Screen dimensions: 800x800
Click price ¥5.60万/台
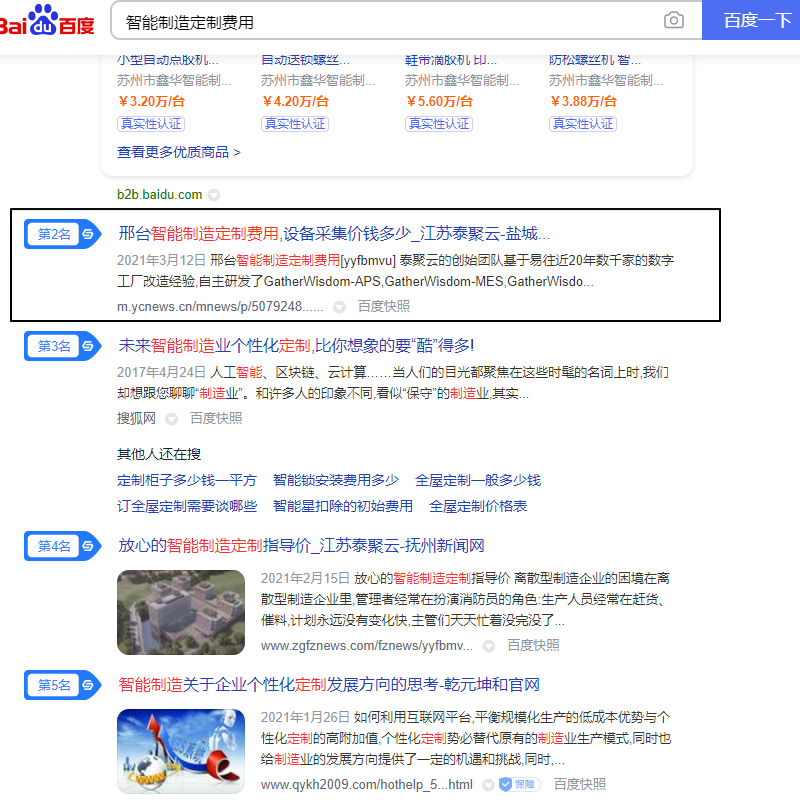[x=439, y=102]
